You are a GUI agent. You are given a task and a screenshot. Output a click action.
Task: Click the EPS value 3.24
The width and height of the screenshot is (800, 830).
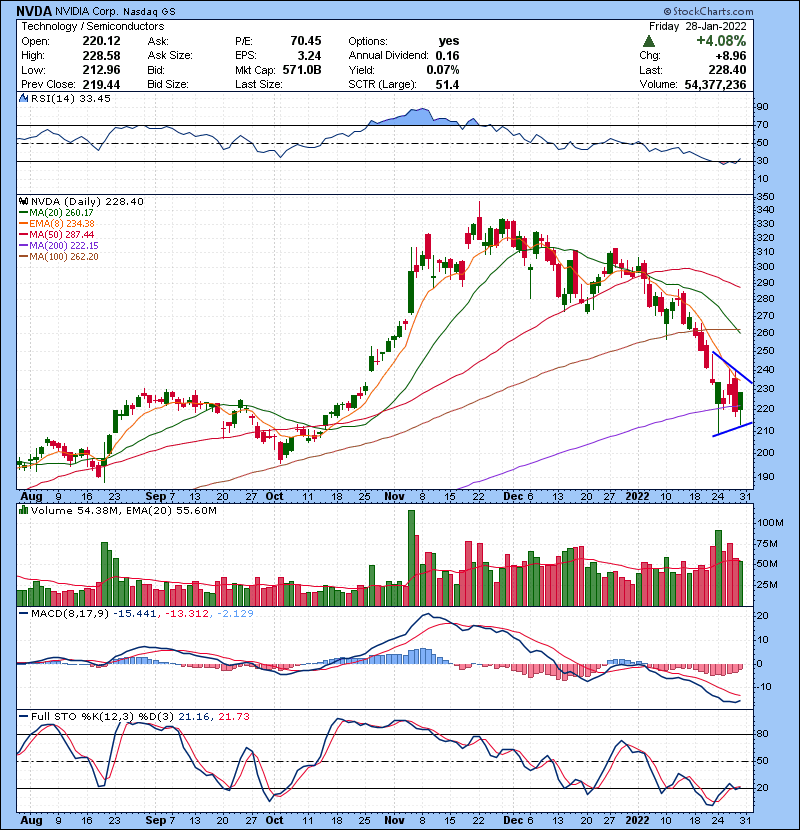[x=309, y=56]
